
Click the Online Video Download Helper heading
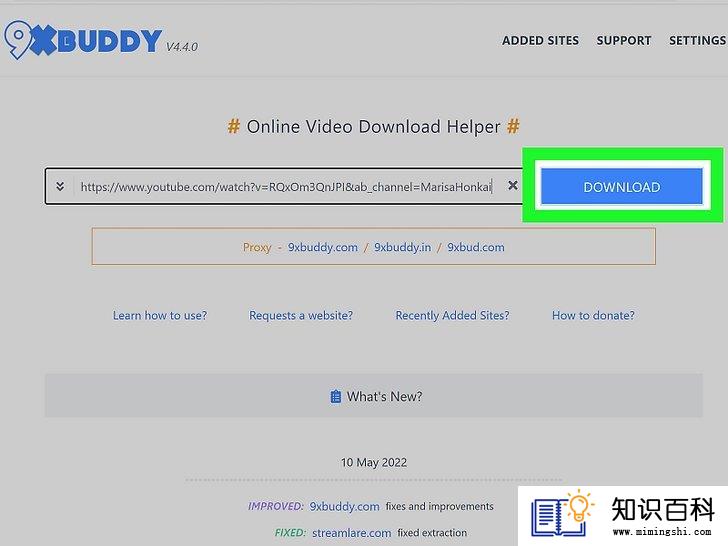pos(373,127)
